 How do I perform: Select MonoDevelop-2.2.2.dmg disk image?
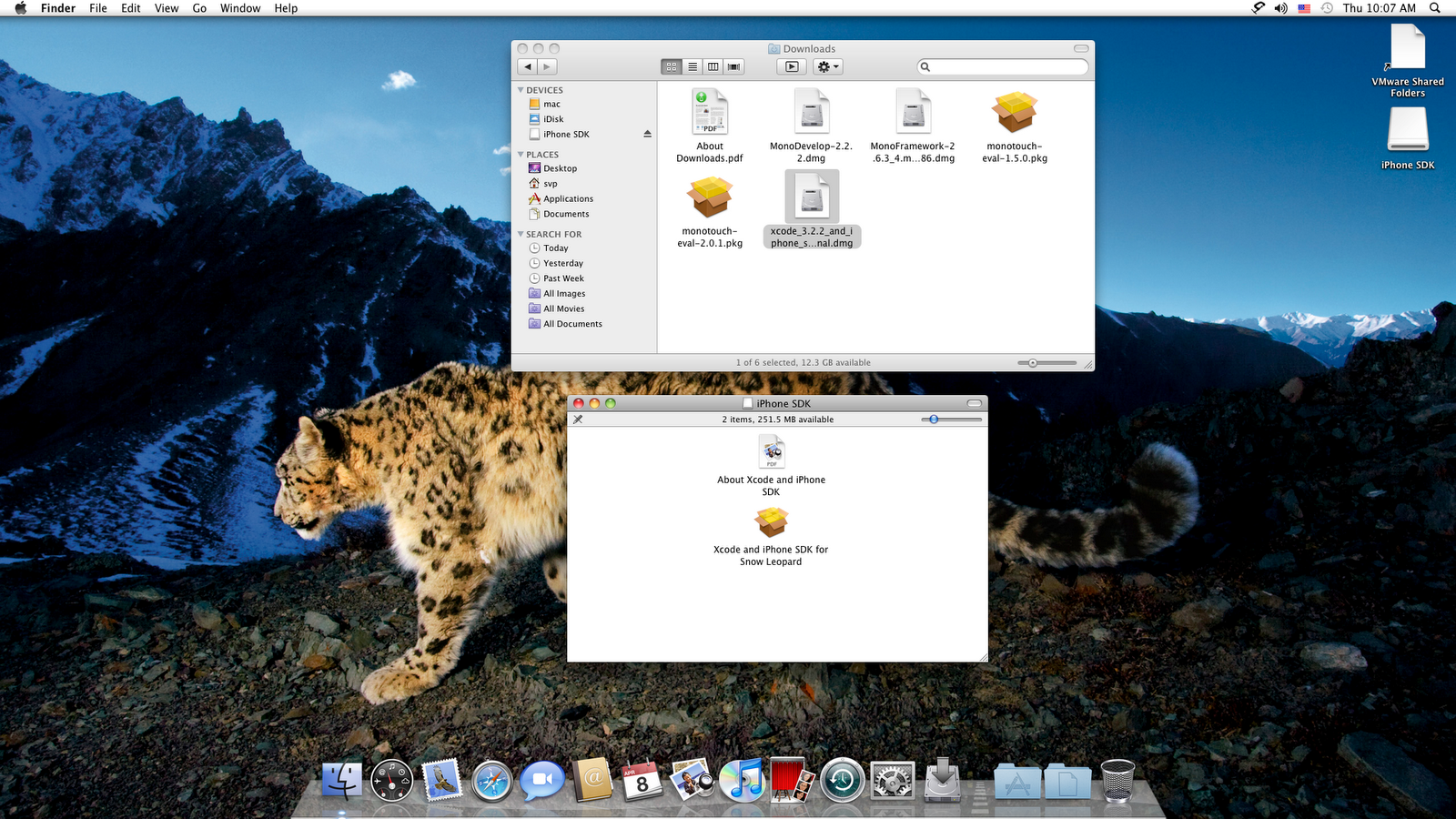pyautogui.click(x=812, y=112)
